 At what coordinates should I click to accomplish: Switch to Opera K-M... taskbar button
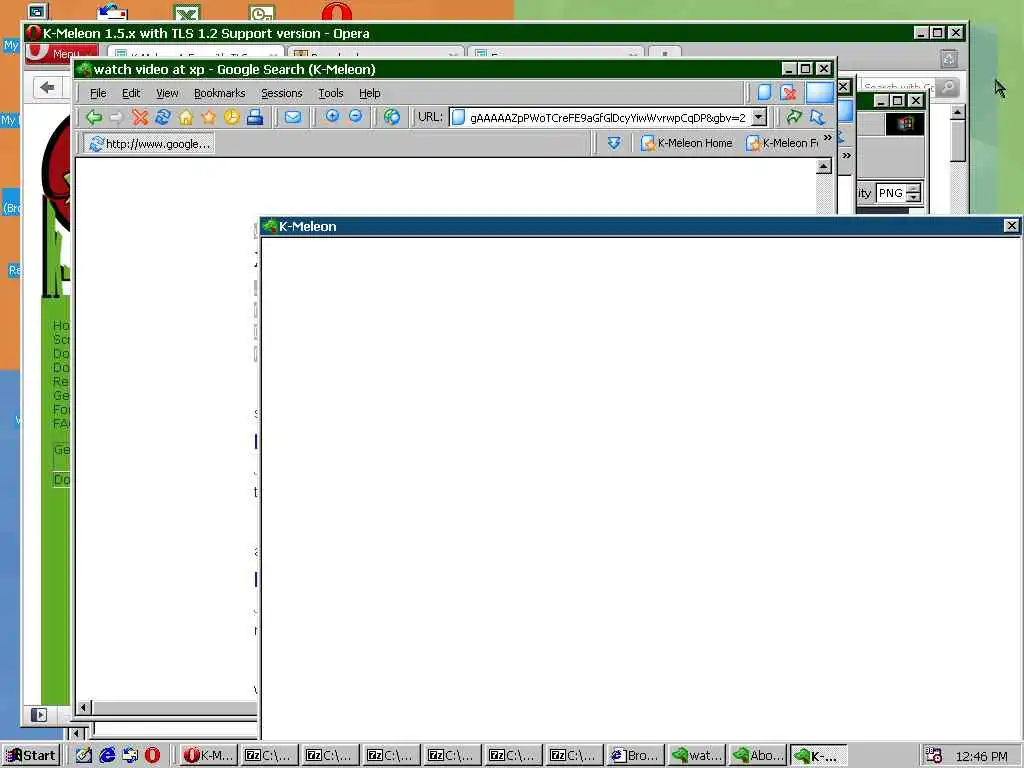pos(208,755)
